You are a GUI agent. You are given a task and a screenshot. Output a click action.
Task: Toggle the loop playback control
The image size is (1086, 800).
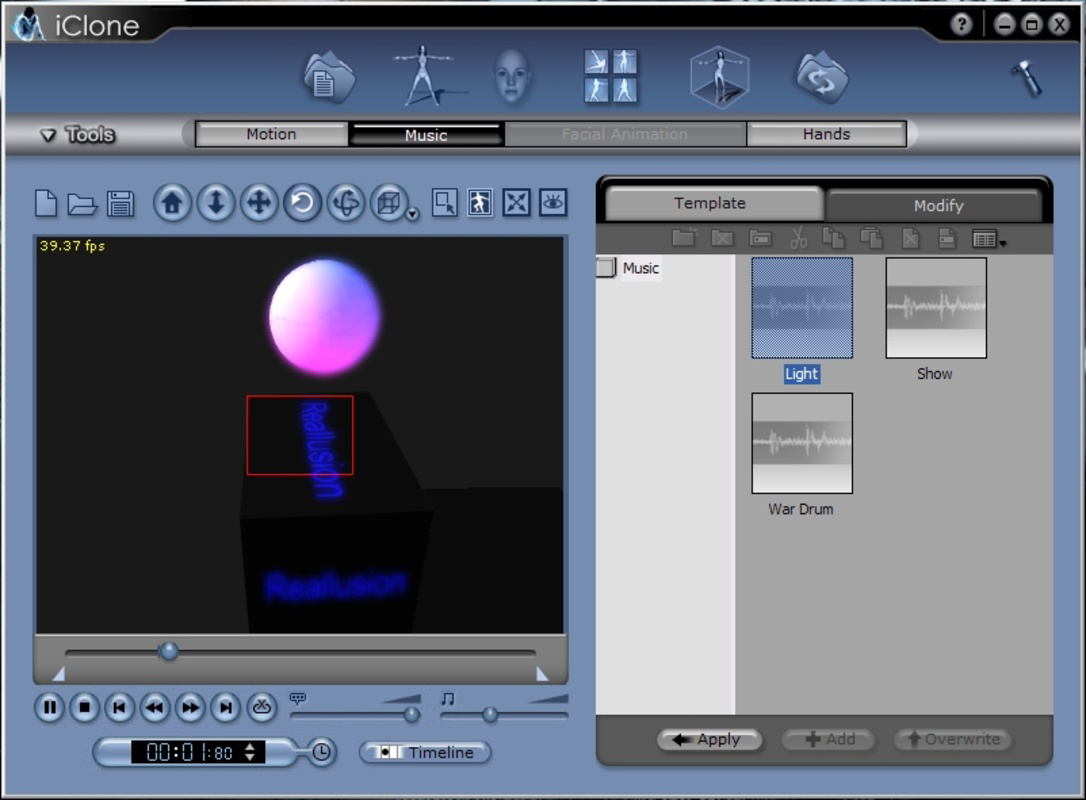(x=260, y=708)
